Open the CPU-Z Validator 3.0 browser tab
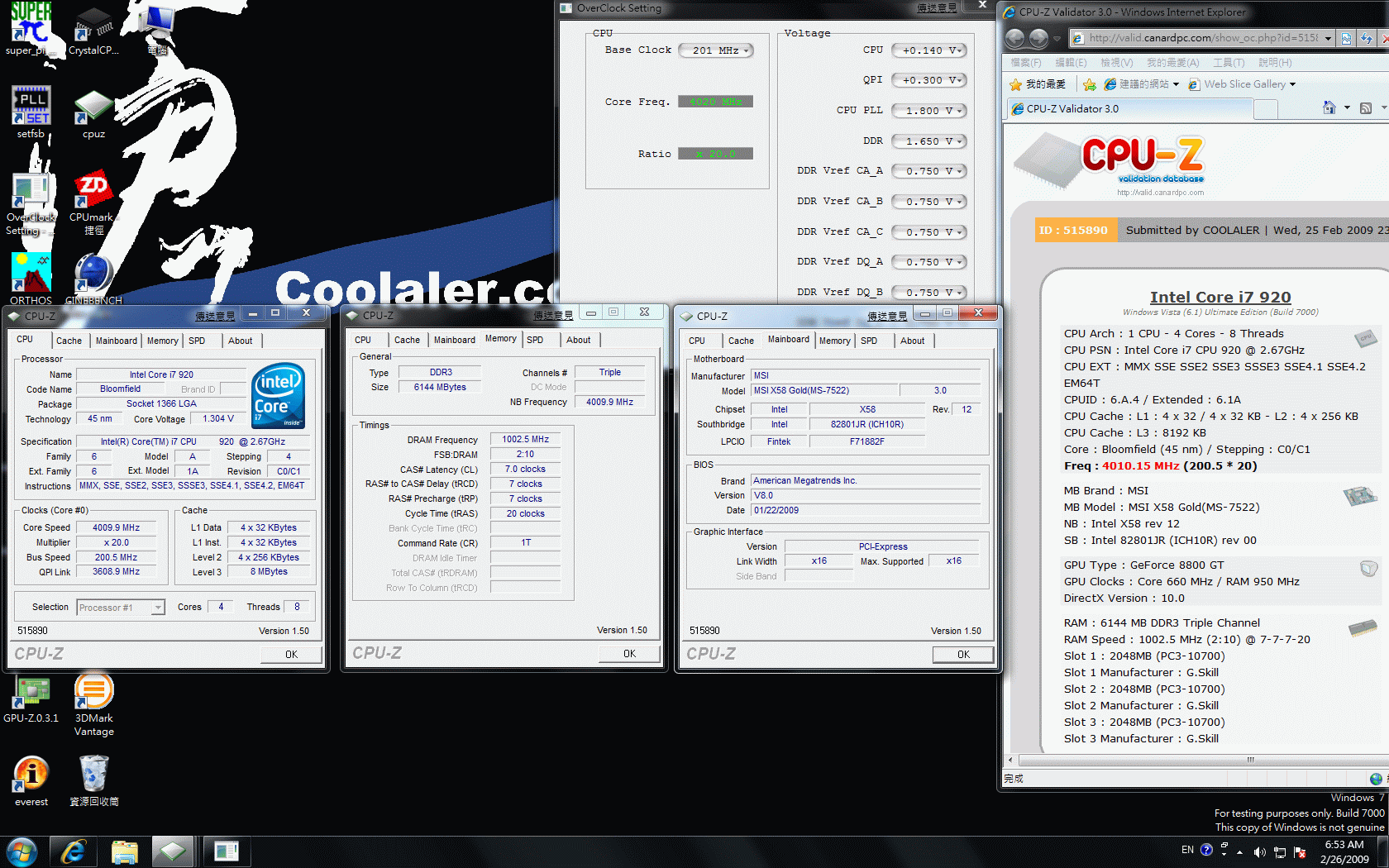1389x868 pixels. tap(1129, 108)
